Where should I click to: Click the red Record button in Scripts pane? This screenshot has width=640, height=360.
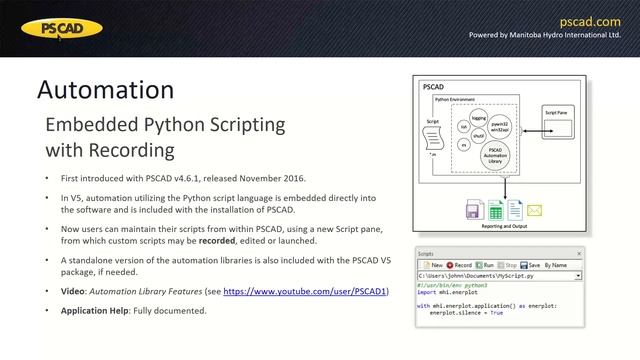(459, 265)
